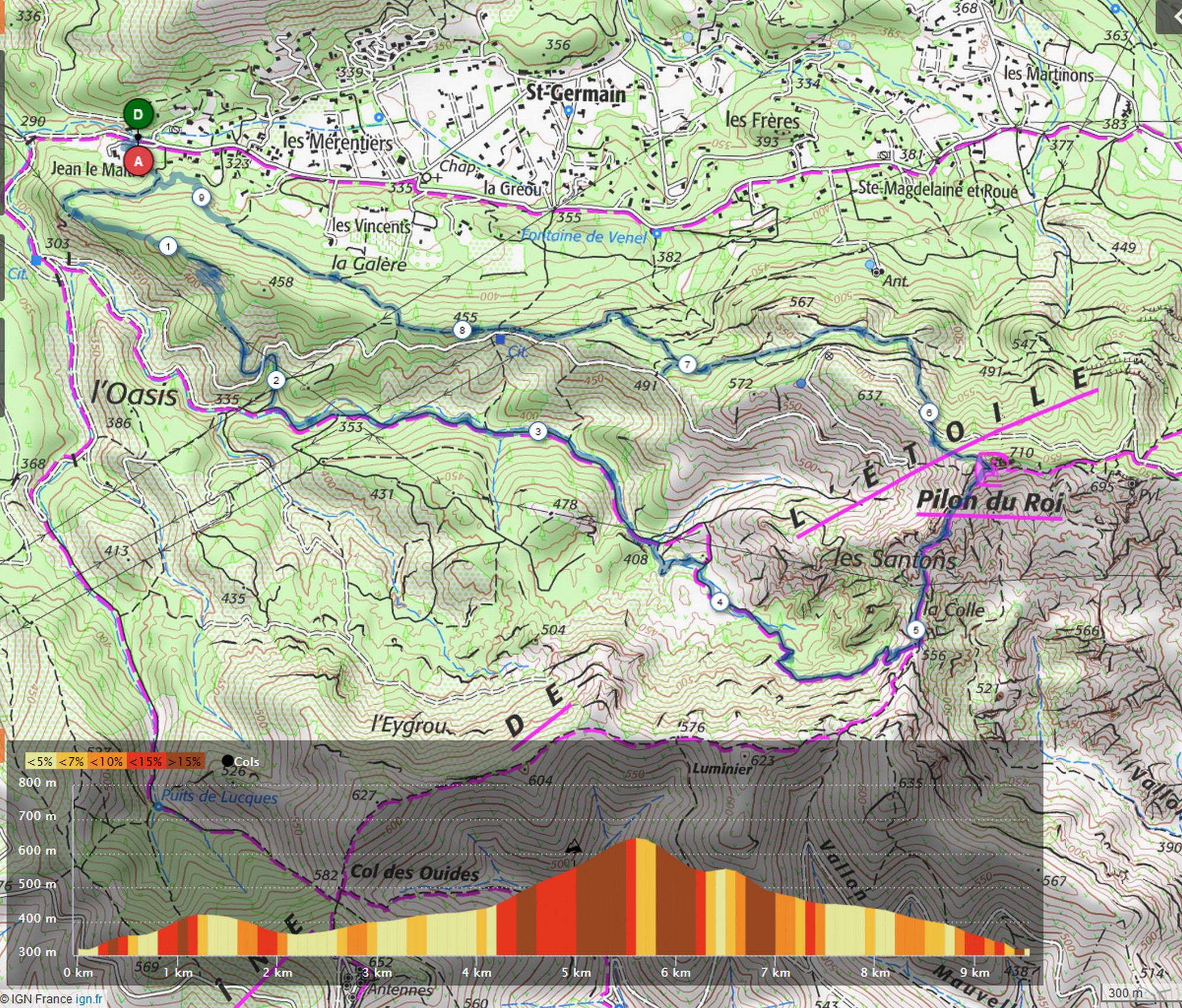Click the <7% slope legend swatch
Image resolution: width=1182 pixels, height=1008 pixels.
72,761
